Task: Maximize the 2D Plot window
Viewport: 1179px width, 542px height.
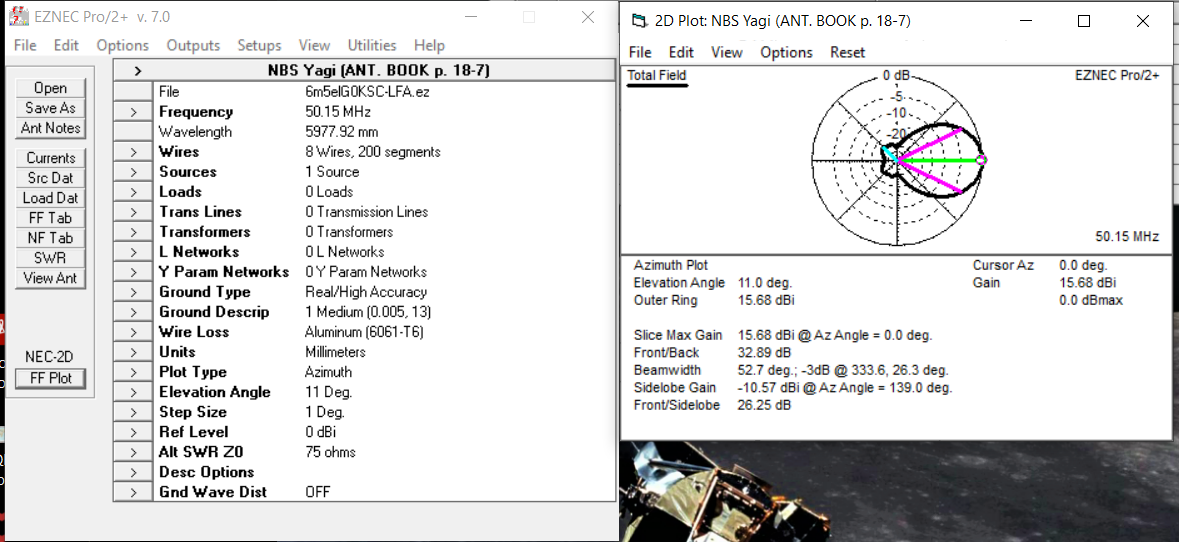Action: pyautogui.click(x=1084, y=22)
